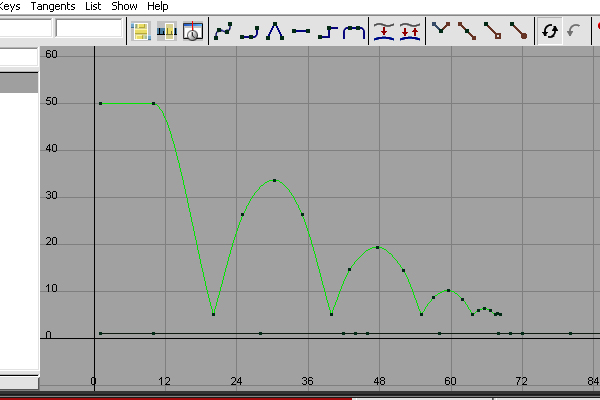
Task: Click the grayed Load From Selection arrow icon
Action: tap(574, 31)
